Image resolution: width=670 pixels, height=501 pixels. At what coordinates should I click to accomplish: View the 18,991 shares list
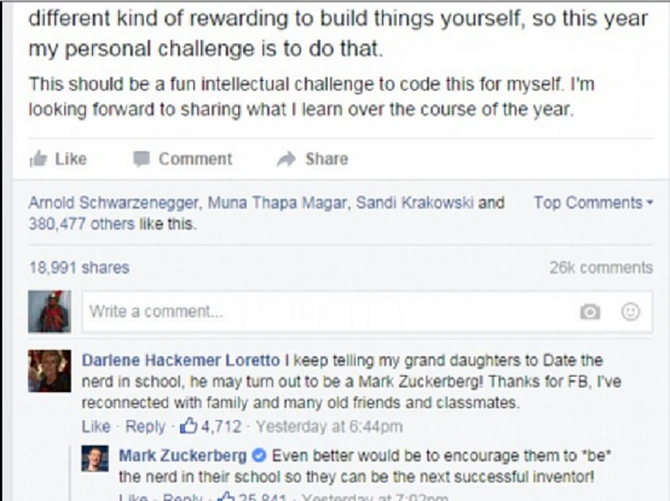(x=79, y=267)
